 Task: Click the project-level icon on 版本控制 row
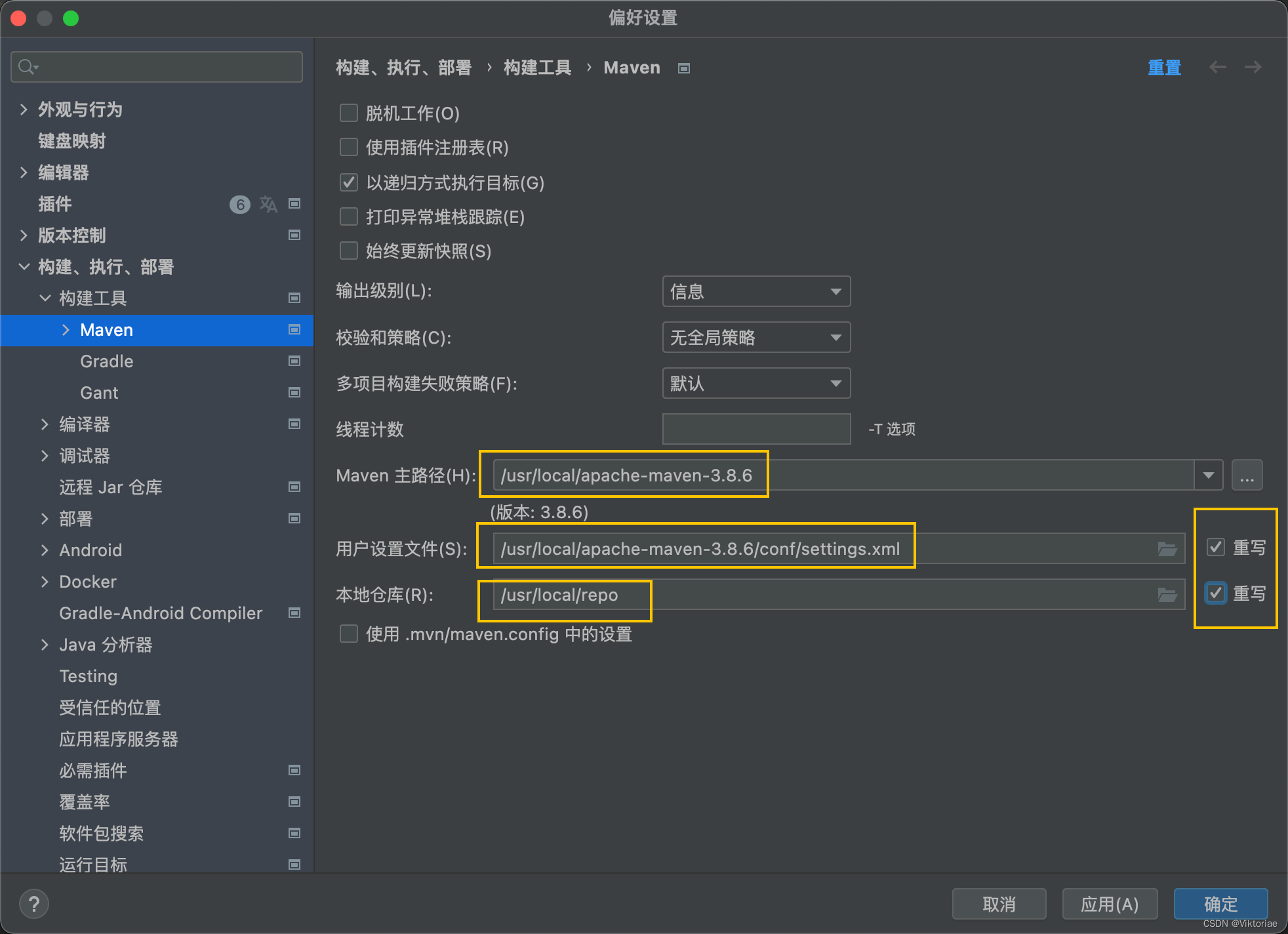[x=294, y=235]
